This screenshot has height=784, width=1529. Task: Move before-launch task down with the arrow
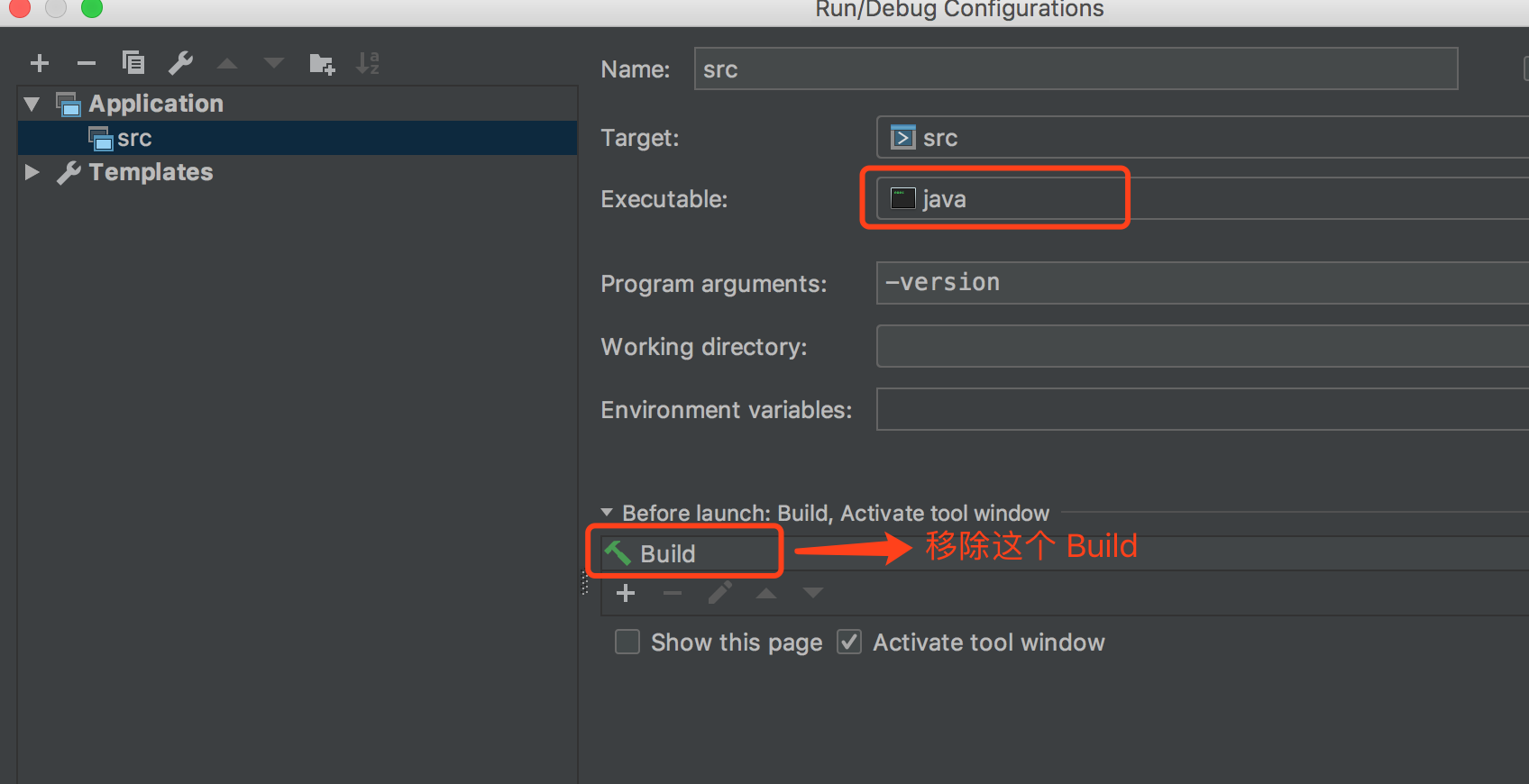tap(813, 593)
